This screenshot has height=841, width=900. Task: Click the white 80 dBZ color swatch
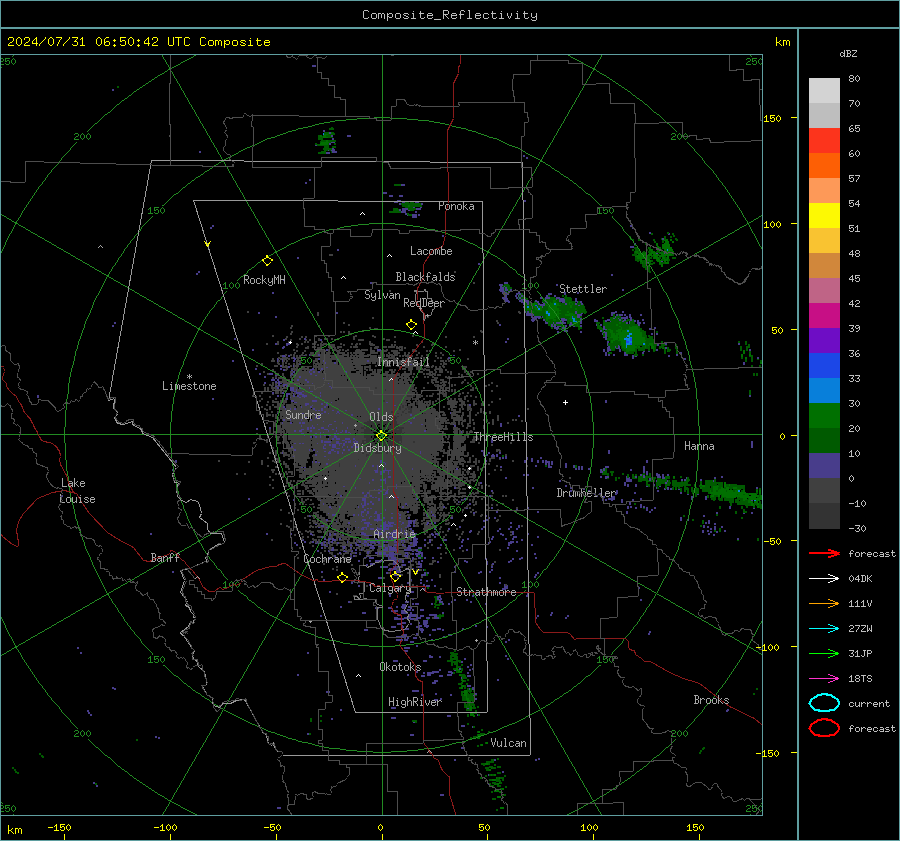tap(824, 90)
